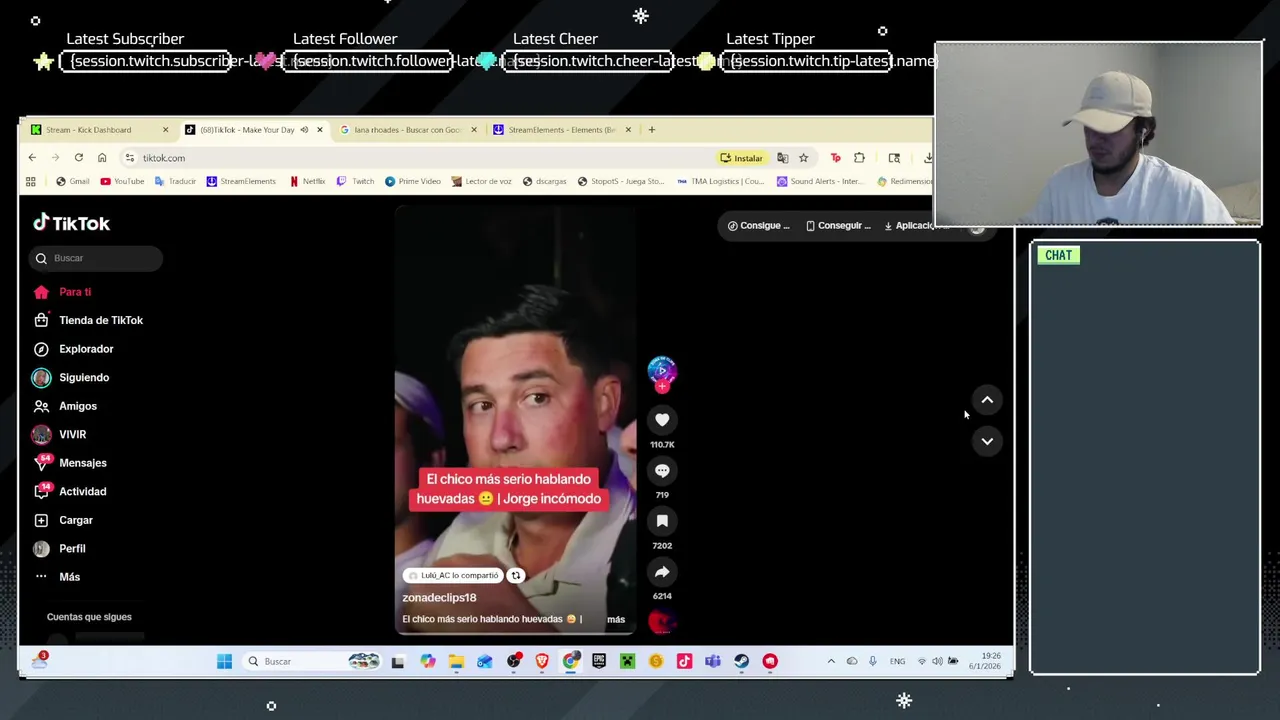Click the repost icon next to Lulu_AC

pyautogui.click(x=516, y=575)
